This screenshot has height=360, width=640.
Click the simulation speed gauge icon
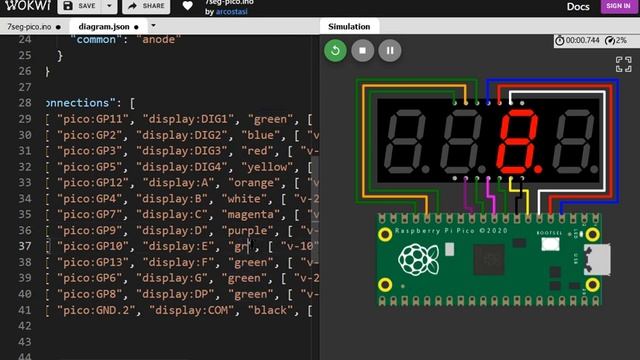(610, 40)
